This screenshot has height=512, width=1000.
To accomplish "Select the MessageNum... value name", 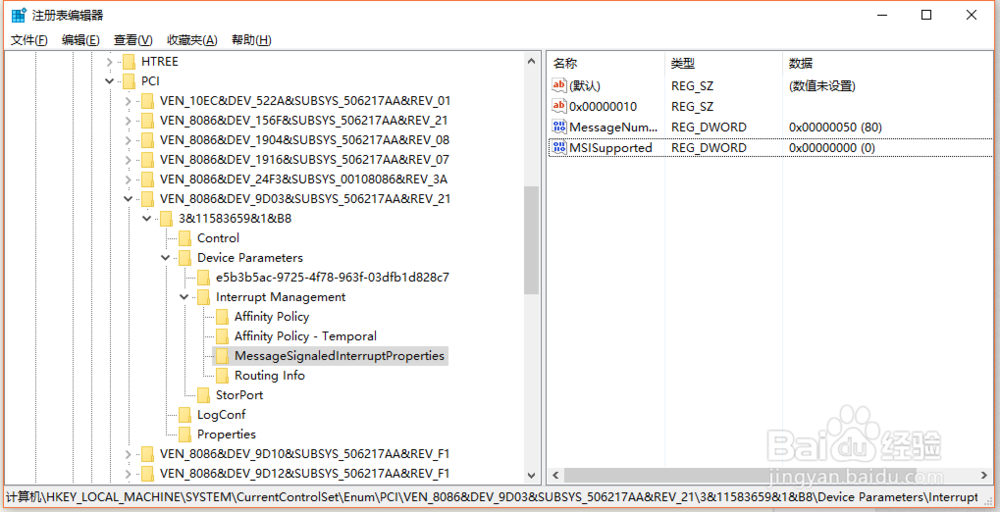I will [x=613, y=127].
